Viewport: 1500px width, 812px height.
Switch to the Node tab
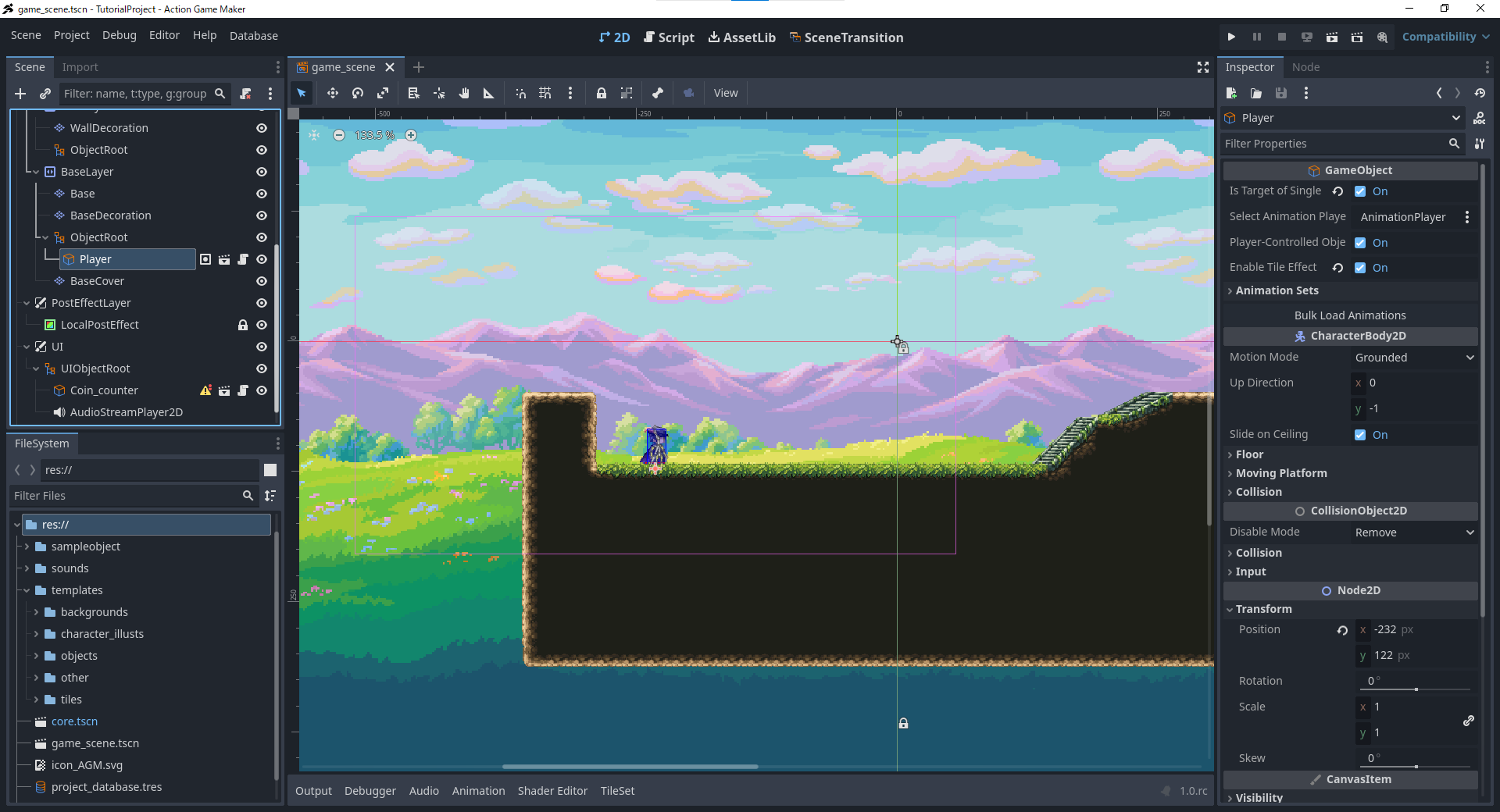tap(1306, 67)
